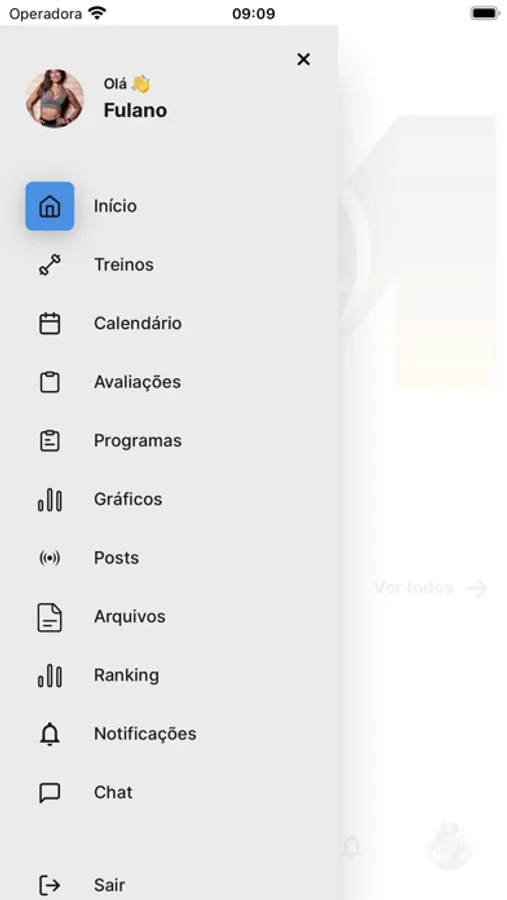
Task: Go to the Calendário menu item
Action: tap(138, 323)
